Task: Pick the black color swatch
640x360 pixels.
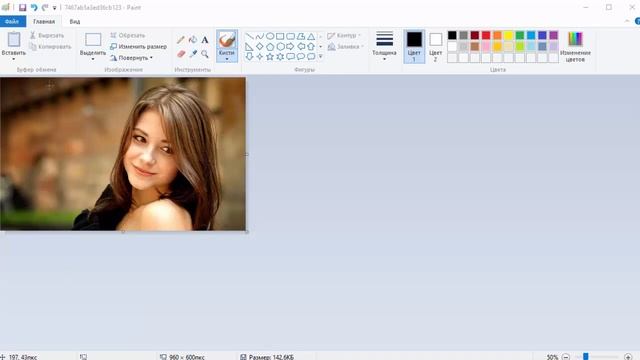Action: [x=452, y=36]
